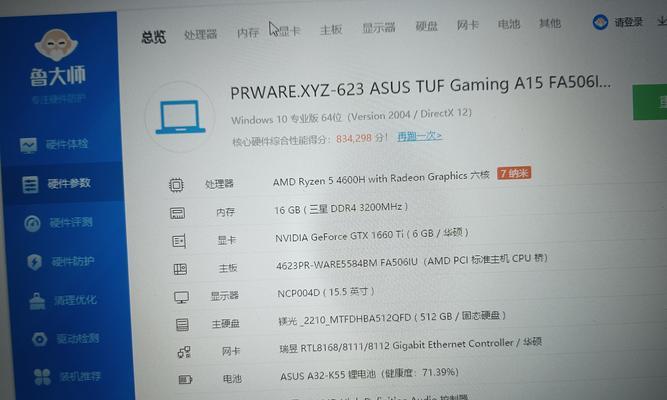Click the processor chip icon
The image size is (667, 400).
click(176, 185)
